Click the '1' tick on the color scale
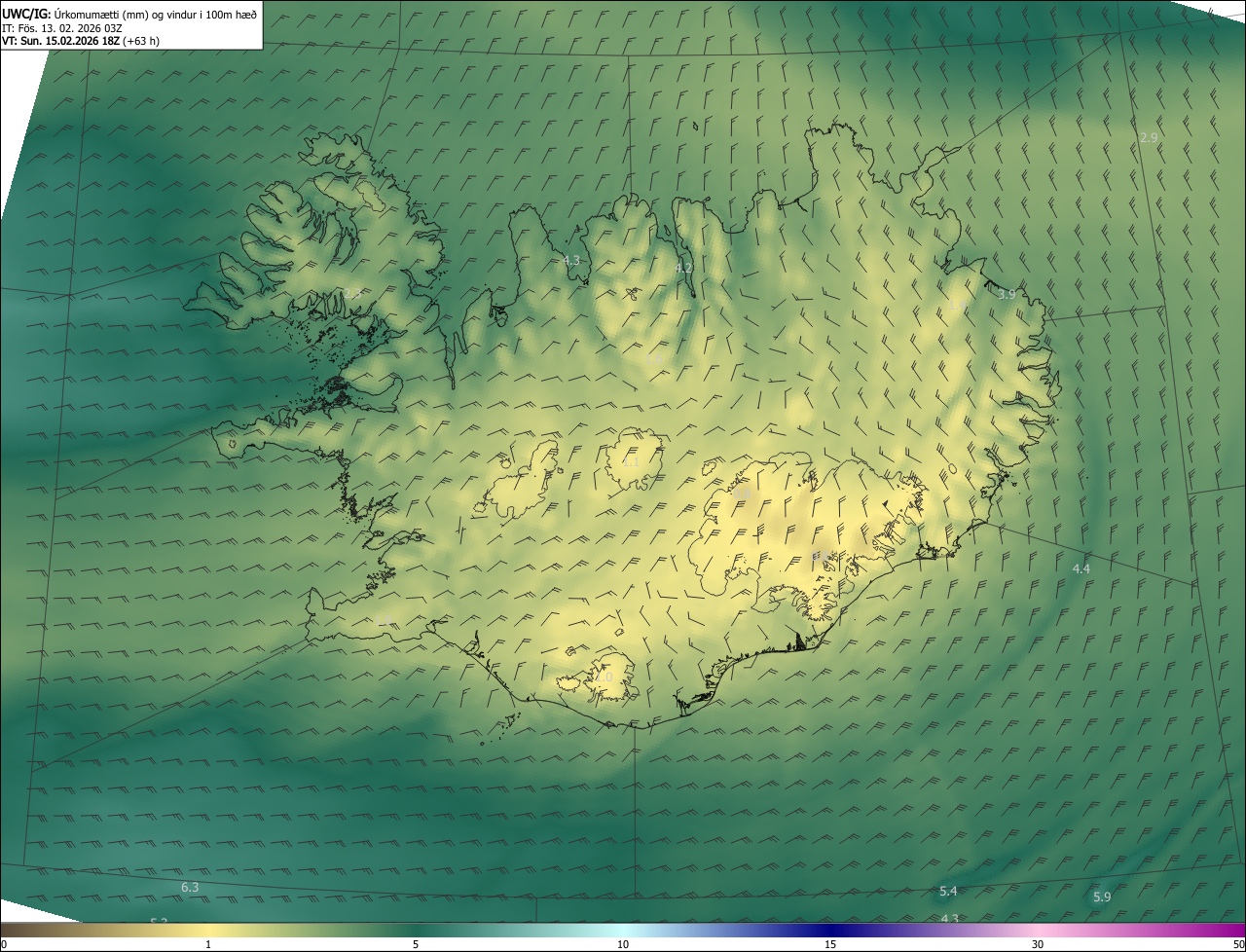1246x952 pixels. [208, 945]
